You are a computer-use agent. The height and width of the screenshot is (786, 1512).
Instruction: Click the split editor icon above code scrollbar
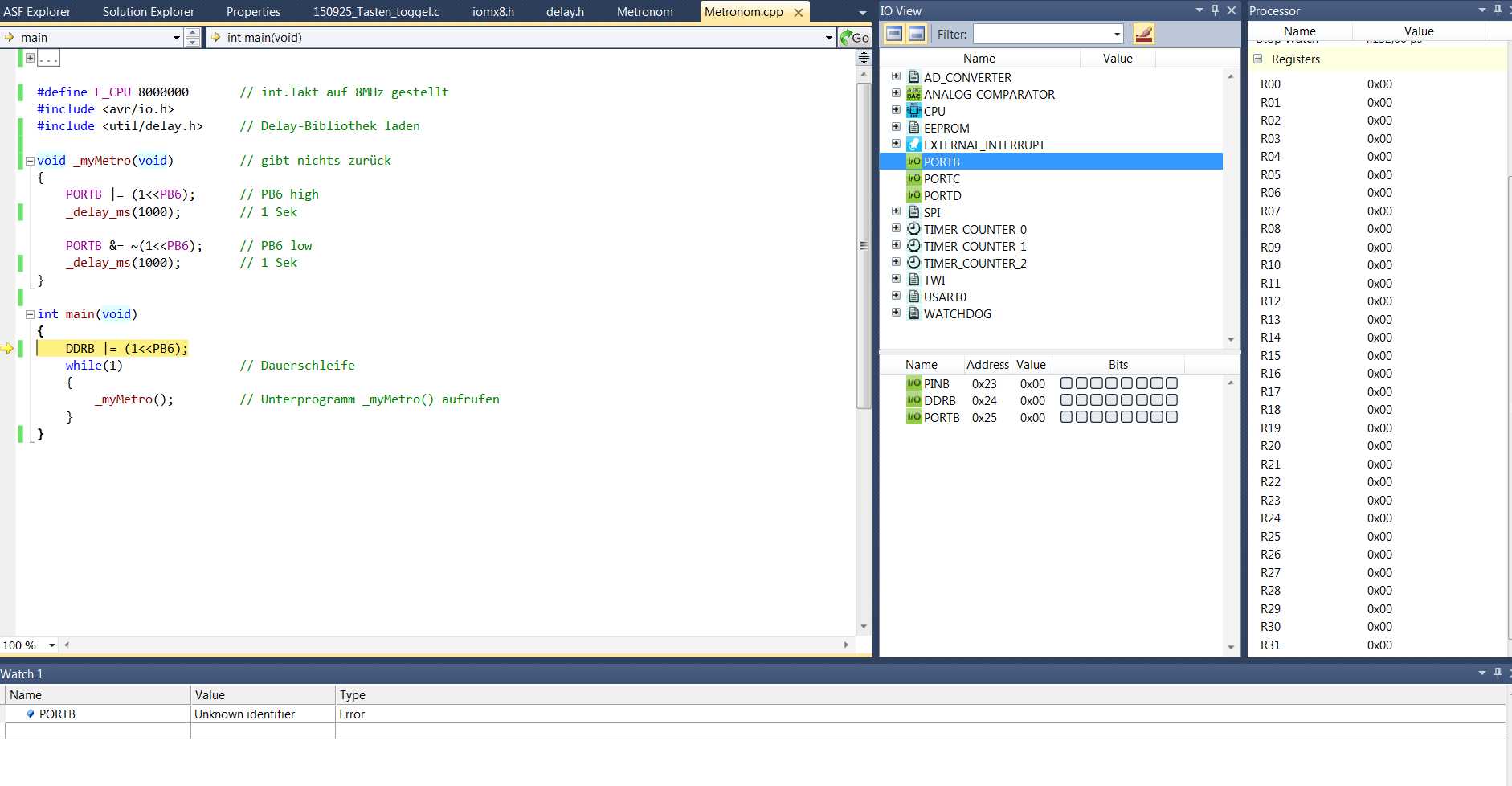click(x=864, y=57)
